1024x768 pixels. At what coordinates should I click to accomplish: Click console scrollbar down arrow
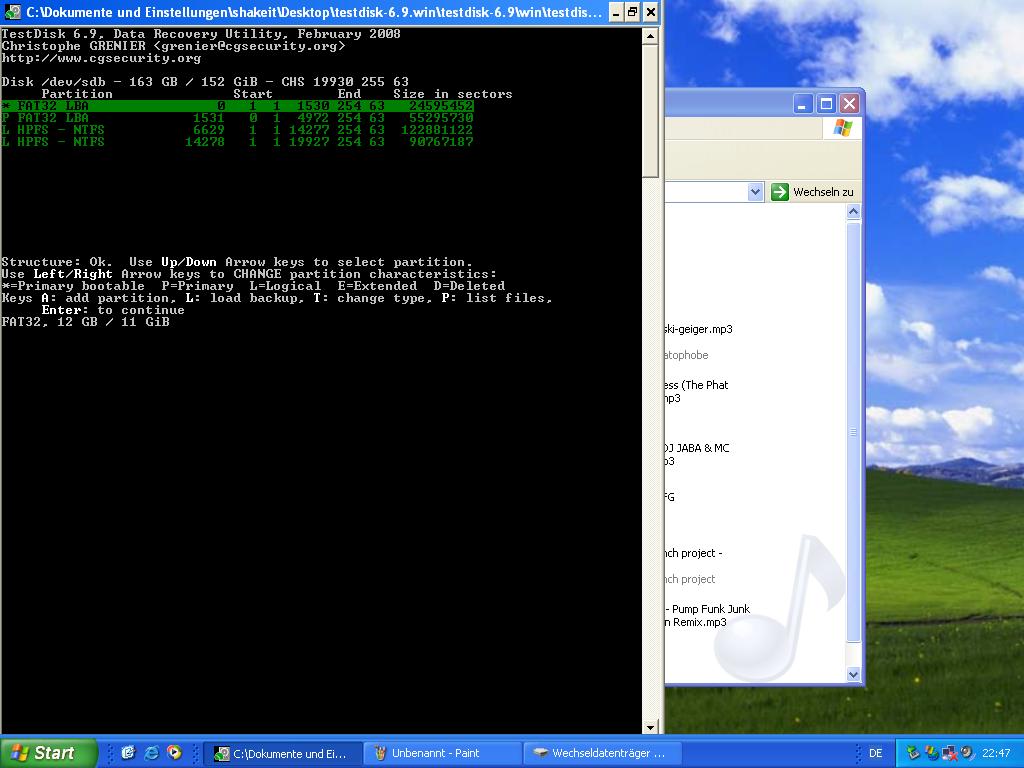650,727
